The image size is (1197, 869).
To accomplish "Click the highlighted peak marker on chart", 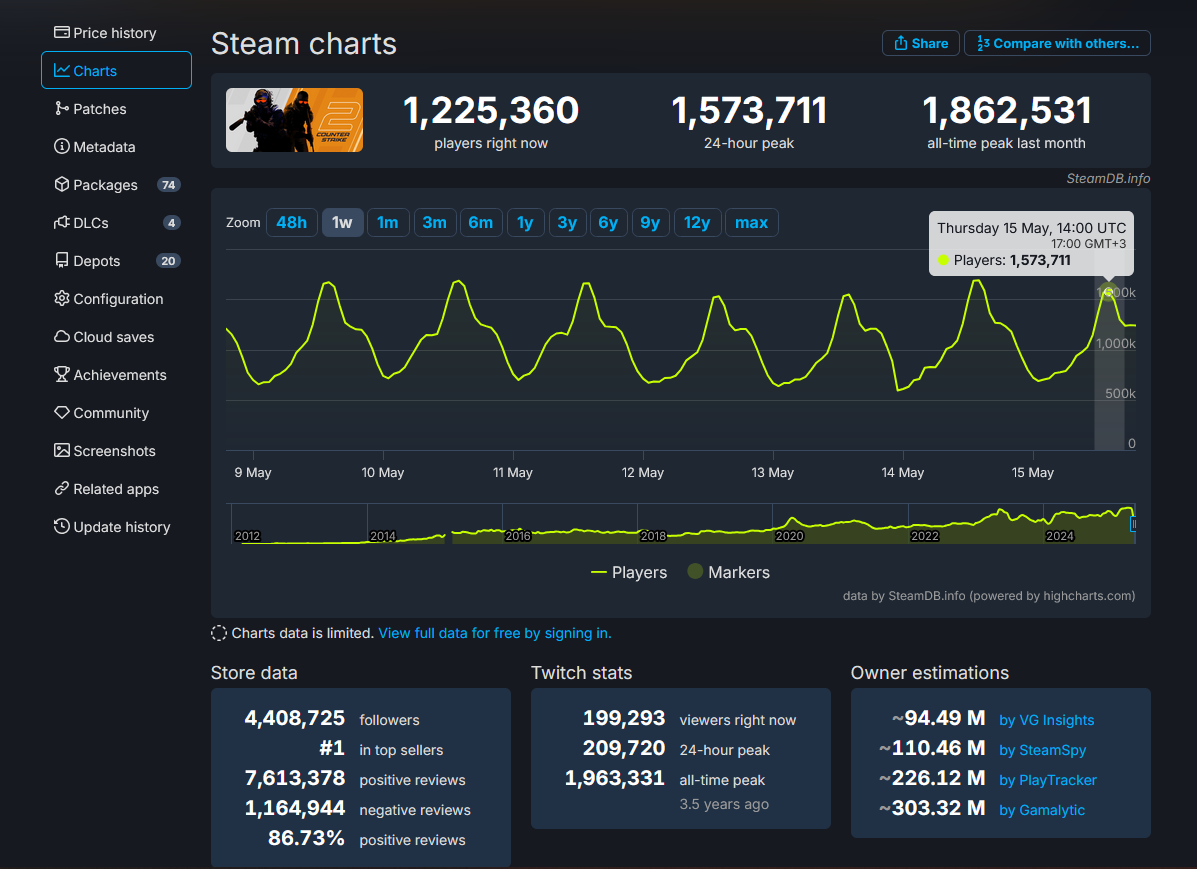I will point(1108,291).
